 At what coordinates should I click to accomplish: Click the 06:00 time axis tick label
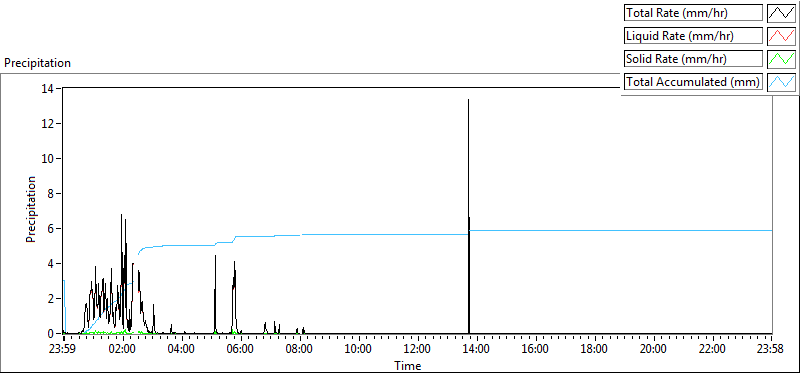tap(241, 350)
